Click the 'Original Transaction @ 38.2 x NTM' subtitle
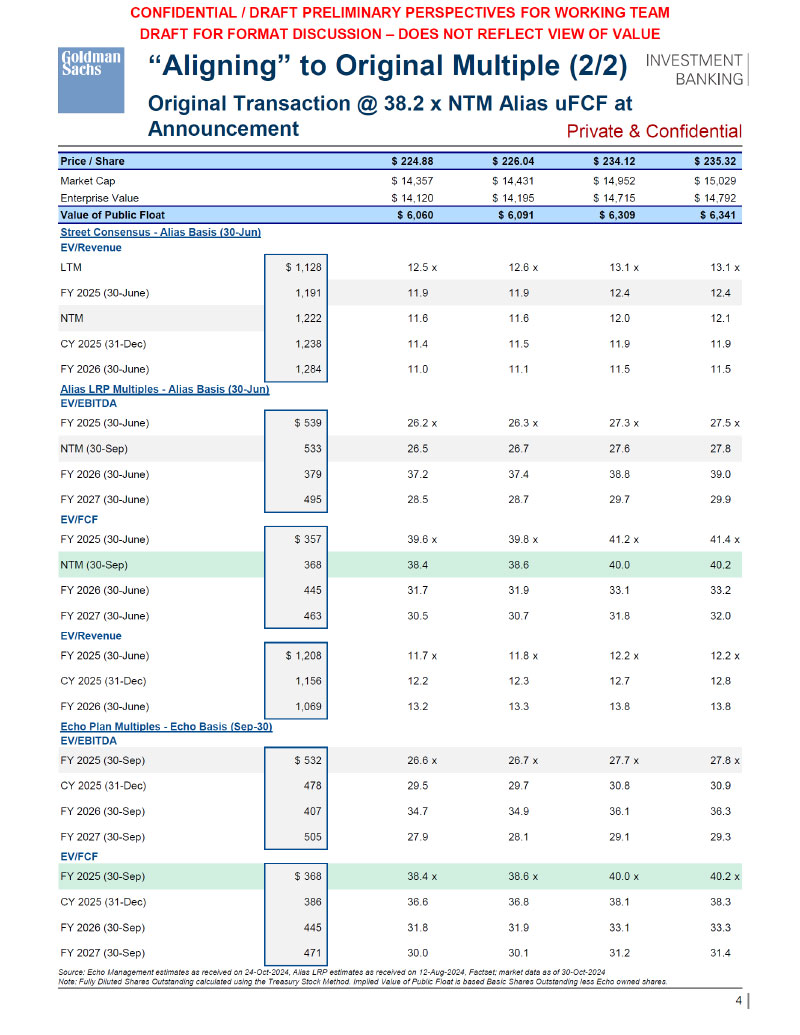 pos(389,116)
